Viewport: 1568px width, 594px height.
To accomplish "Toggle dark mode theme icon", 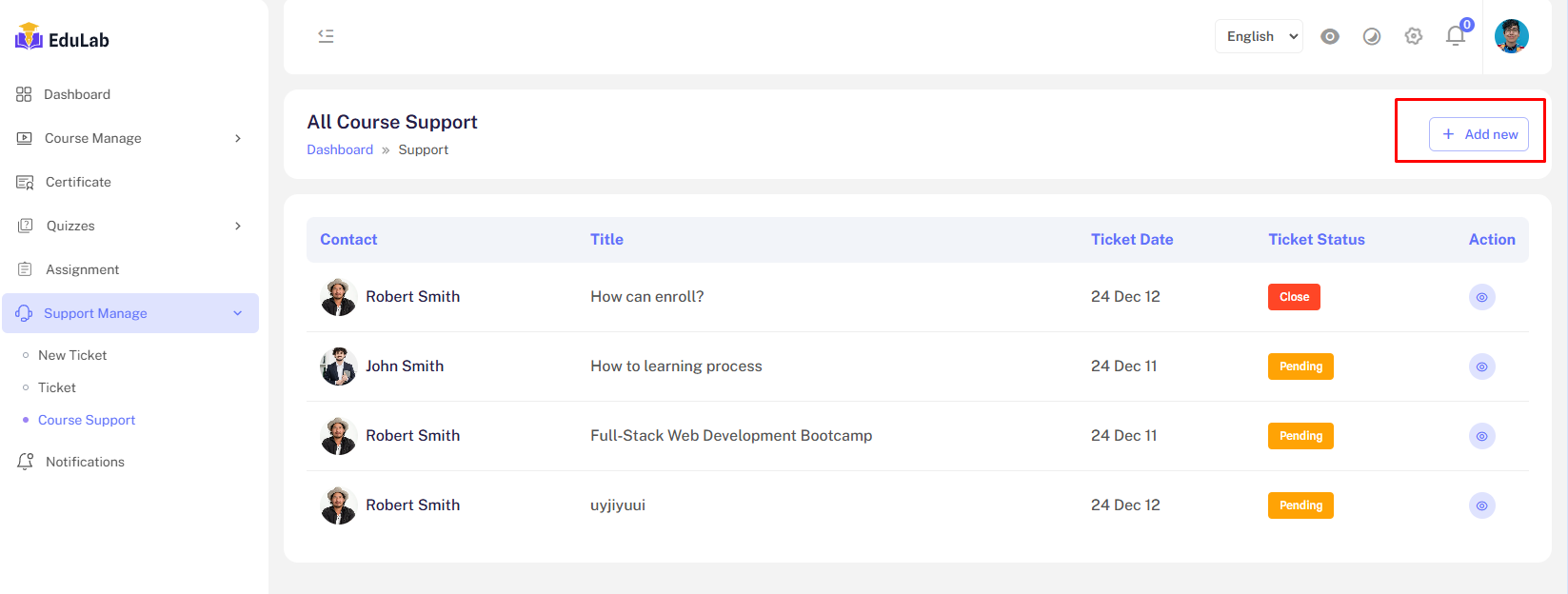I will [1372, 36].
